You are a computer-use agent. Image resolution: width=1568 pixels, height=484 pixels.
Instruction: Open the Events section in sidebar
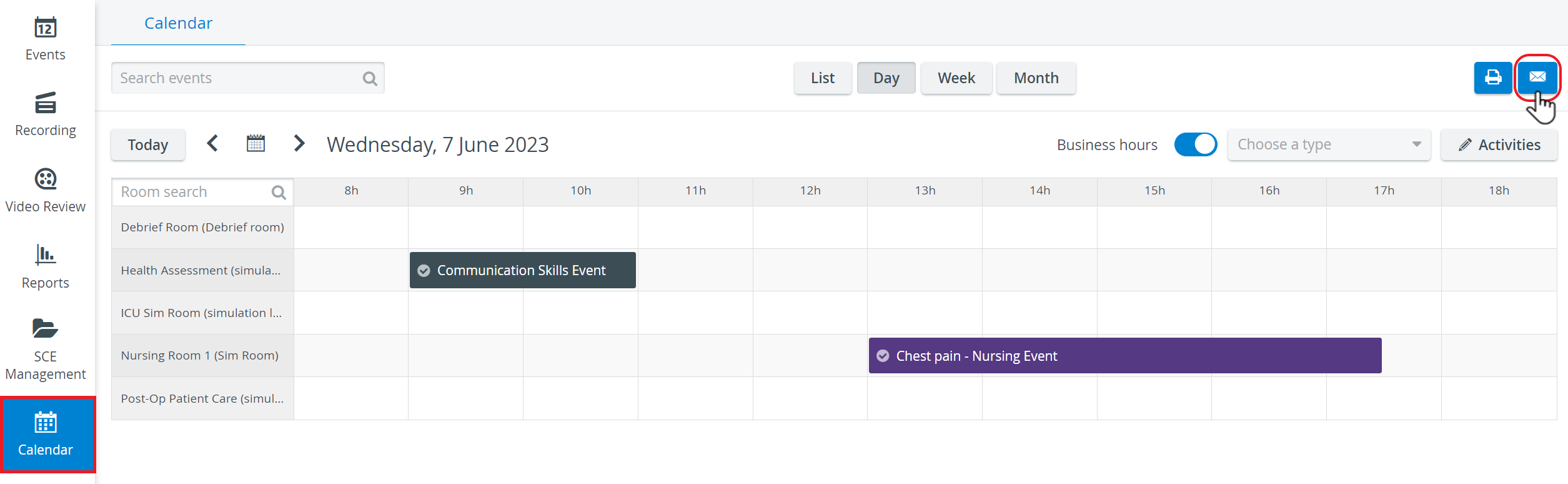coord(45,39)
